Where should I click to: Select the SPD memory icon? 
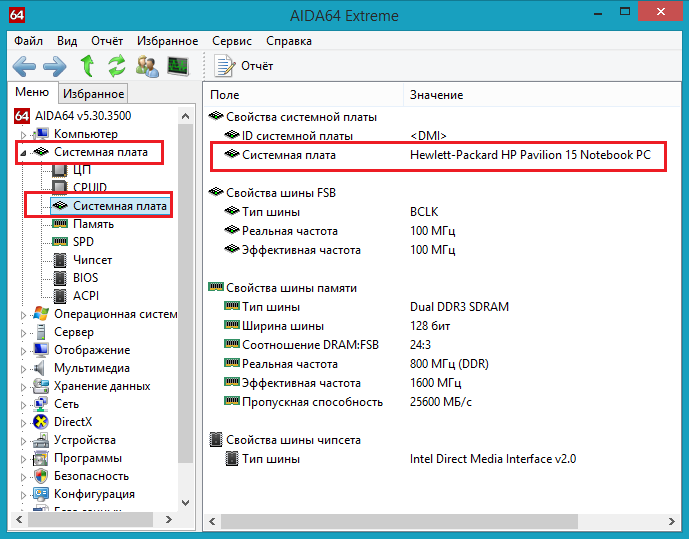[x=60, y=242]
